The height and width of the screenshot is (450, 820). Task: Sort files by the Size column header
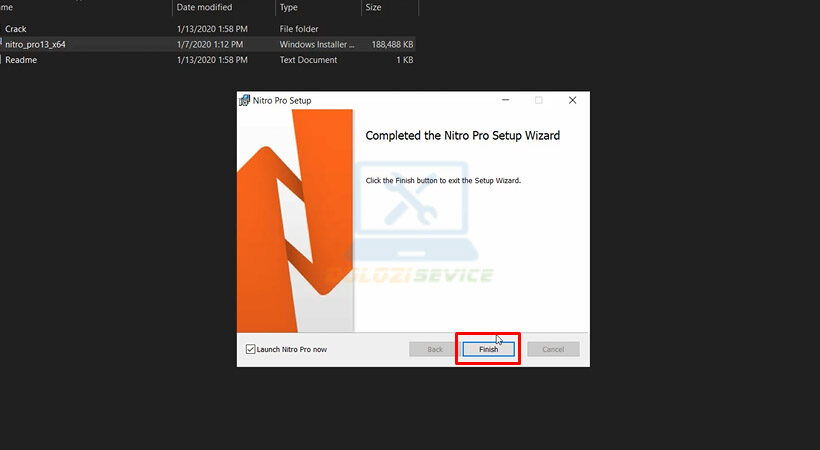point(373,7)
